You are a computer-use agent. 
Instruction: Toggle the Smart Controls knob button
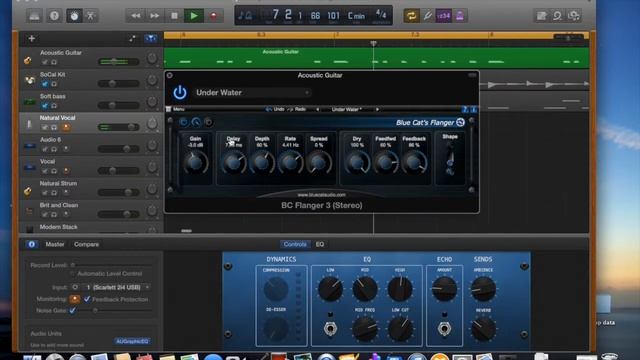pos(74,16)
